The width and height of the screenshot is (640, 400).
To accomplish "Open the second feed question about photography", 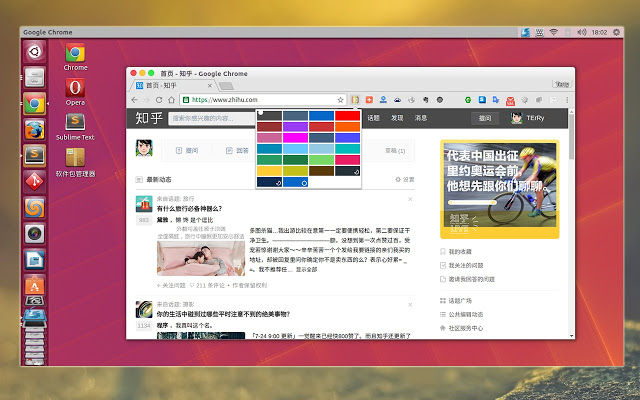I will tap(224, 314).
